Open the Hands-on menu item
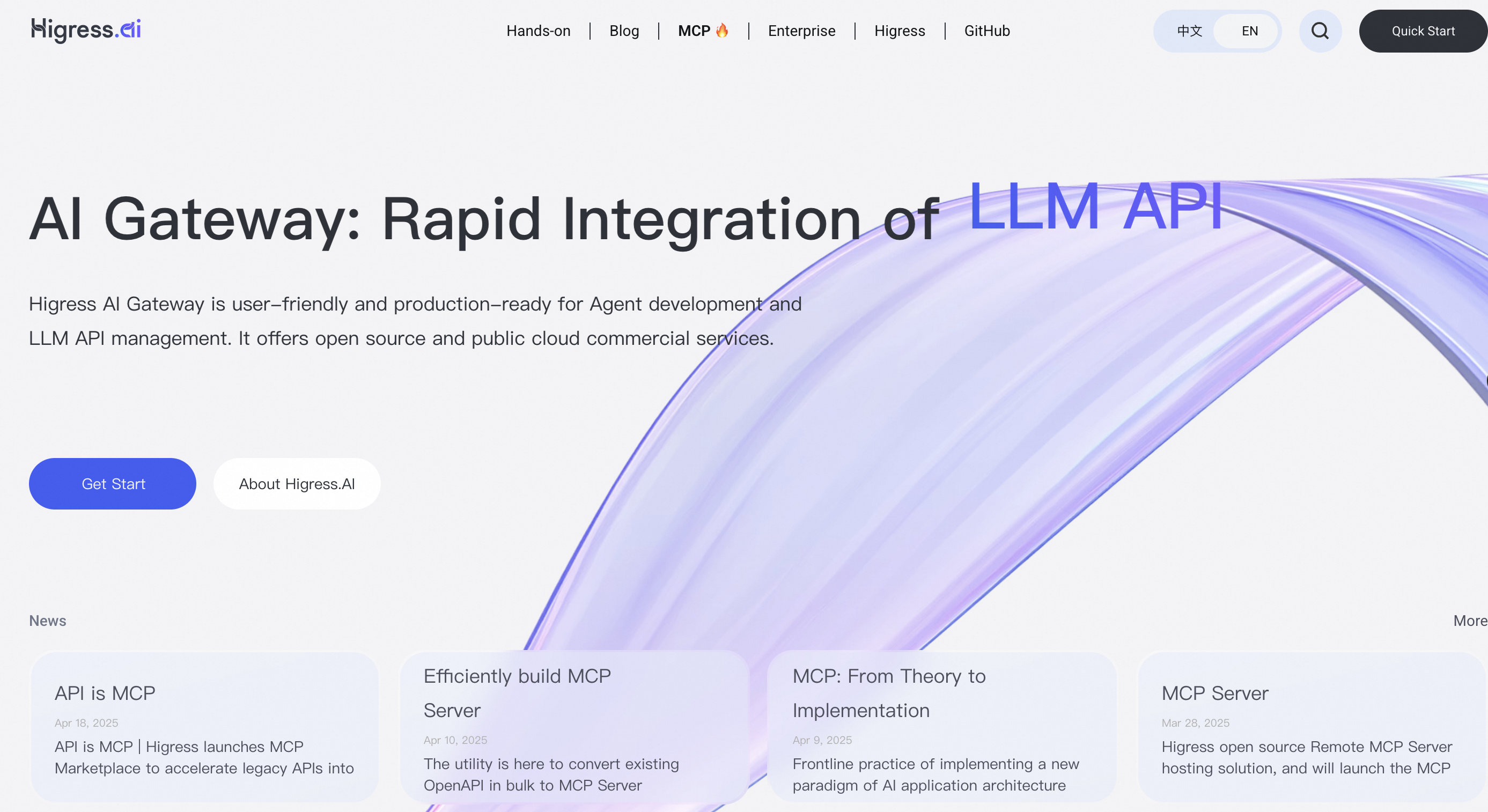Viewport: 1488px width, 812px height. pos(538,31)
